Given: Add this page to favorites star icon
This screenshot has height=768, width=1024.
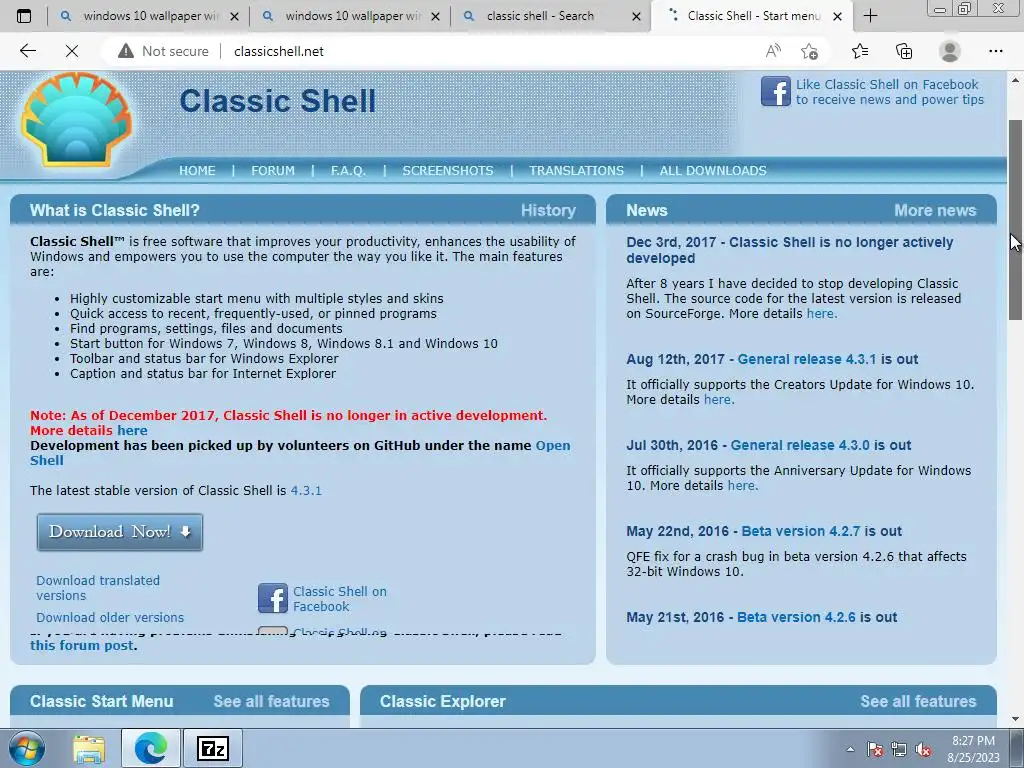Looking at the screenshot, I should click(809, 51).
